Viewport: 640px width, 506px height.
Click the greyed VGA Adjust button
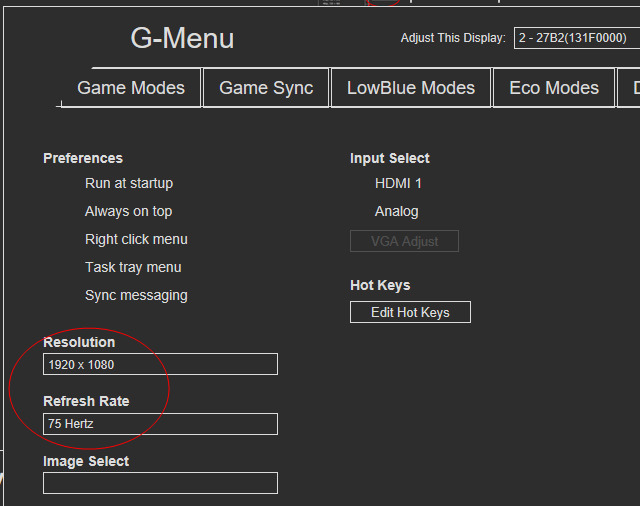point(404,241)
